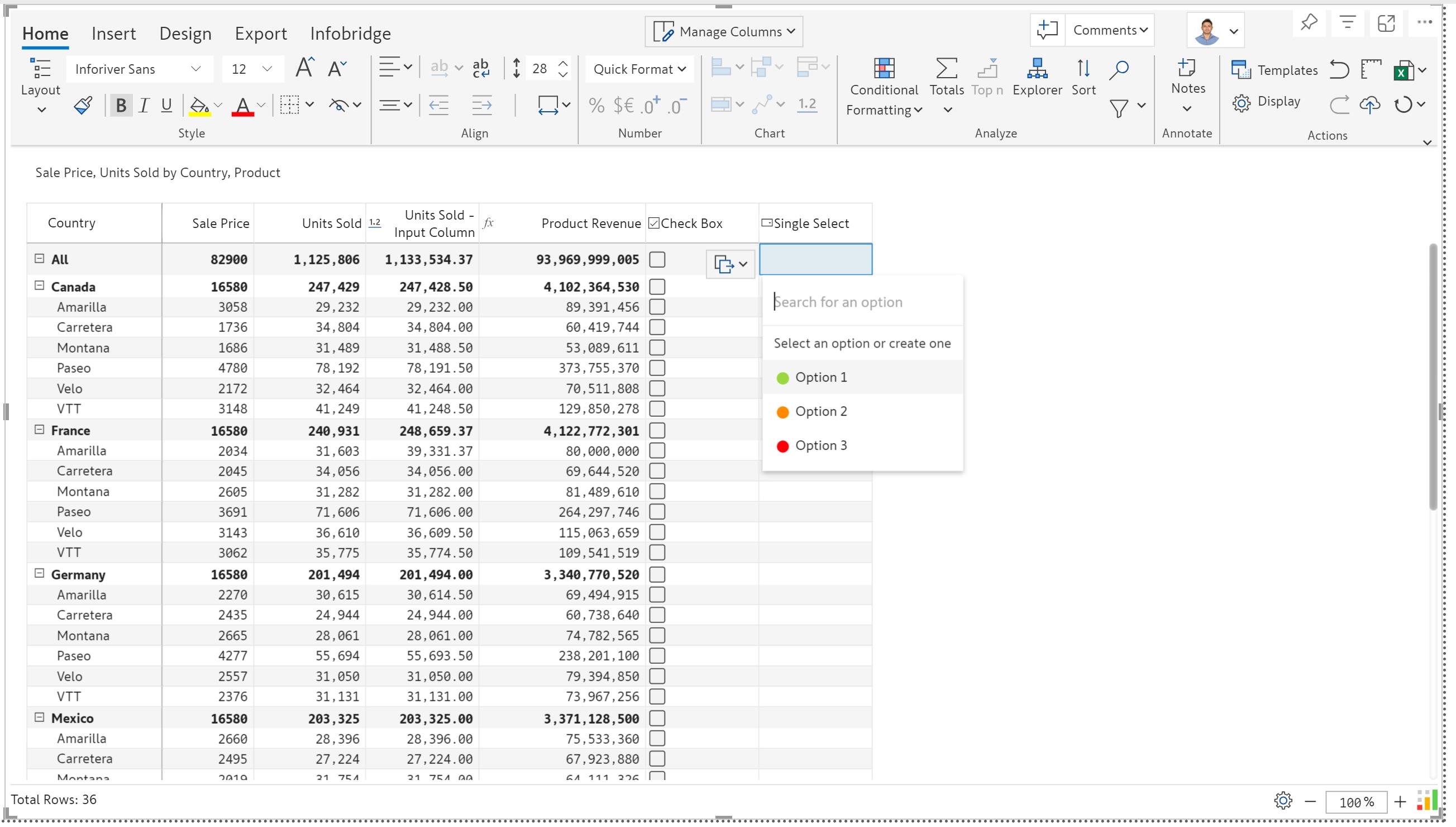
Task: Tick the Canada row checkbox
Action: 657,287
